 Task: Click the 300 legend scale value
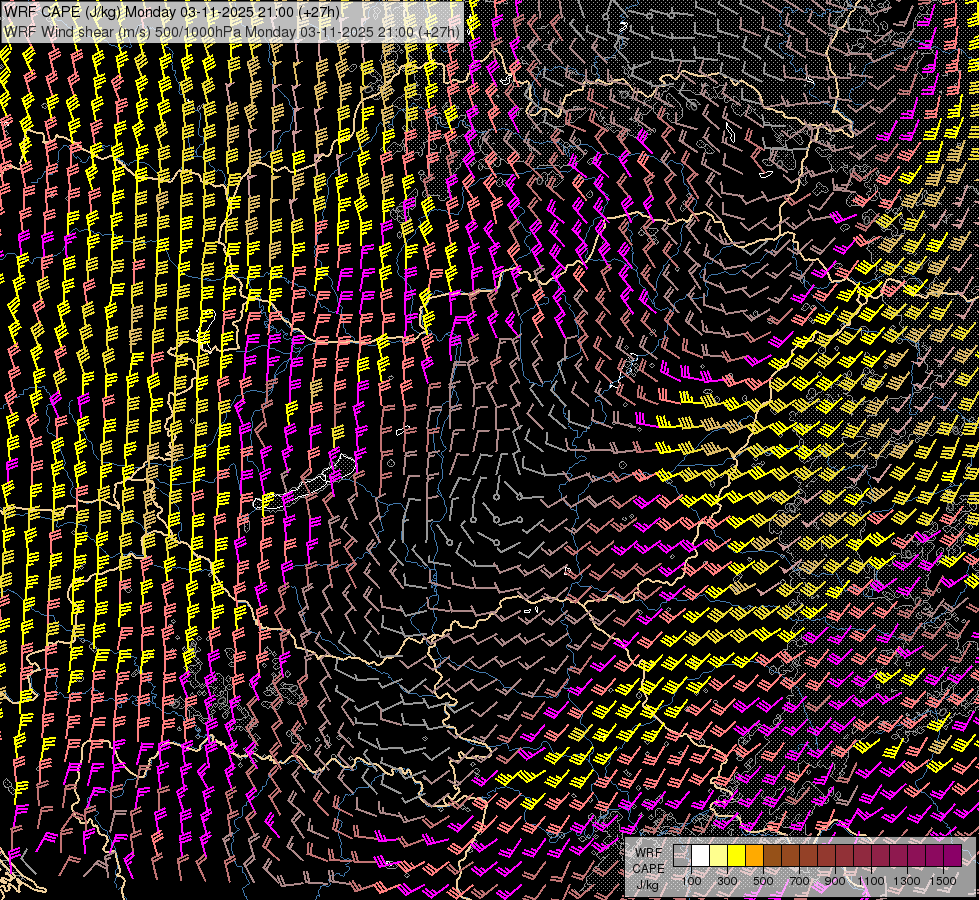(x=727, y=881)
